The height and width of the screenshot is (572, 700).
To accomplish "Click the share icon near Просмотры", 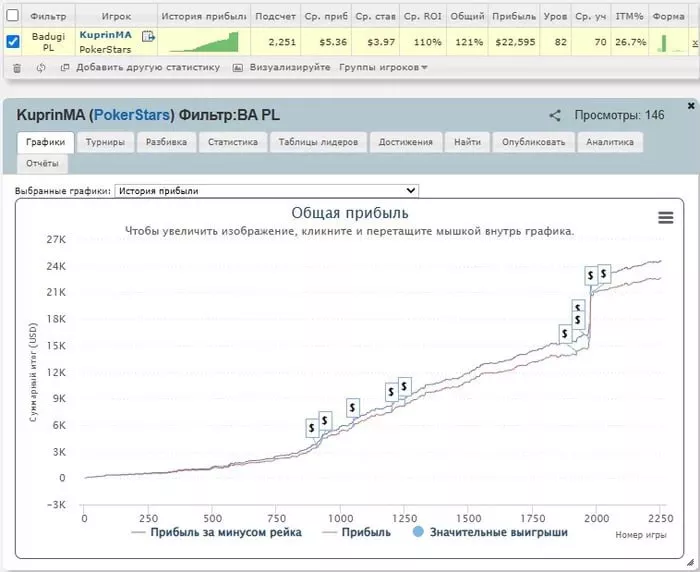I will [554, 116].
